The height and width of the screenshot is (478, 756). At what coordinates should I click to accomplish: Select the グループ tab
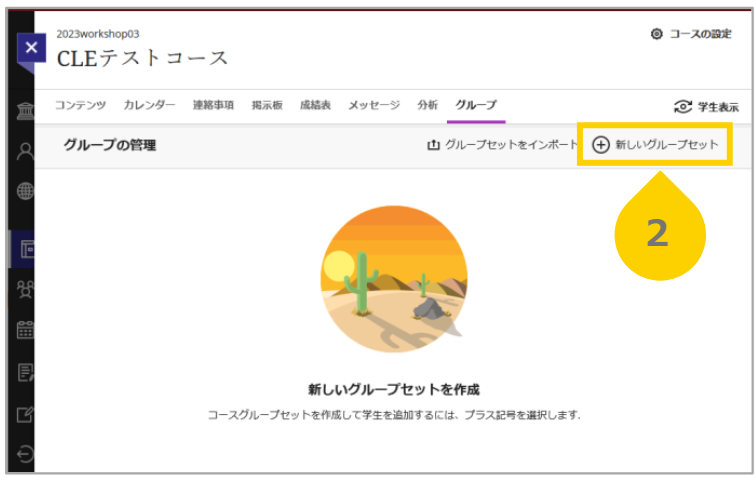tap(476, 105)
